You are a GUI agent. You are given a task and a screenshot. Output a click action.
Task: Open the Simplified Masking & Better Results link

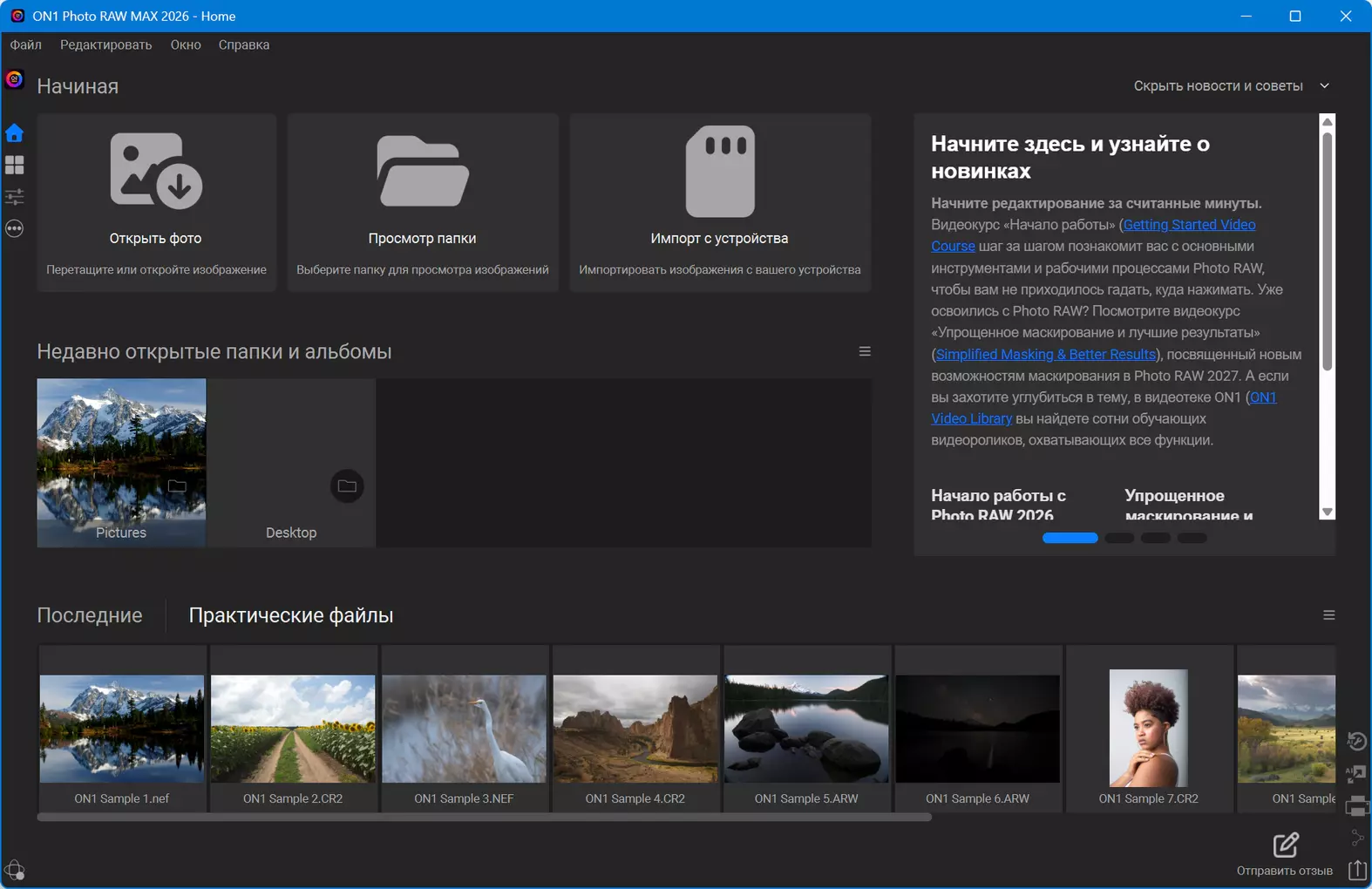click(1046, 354)
